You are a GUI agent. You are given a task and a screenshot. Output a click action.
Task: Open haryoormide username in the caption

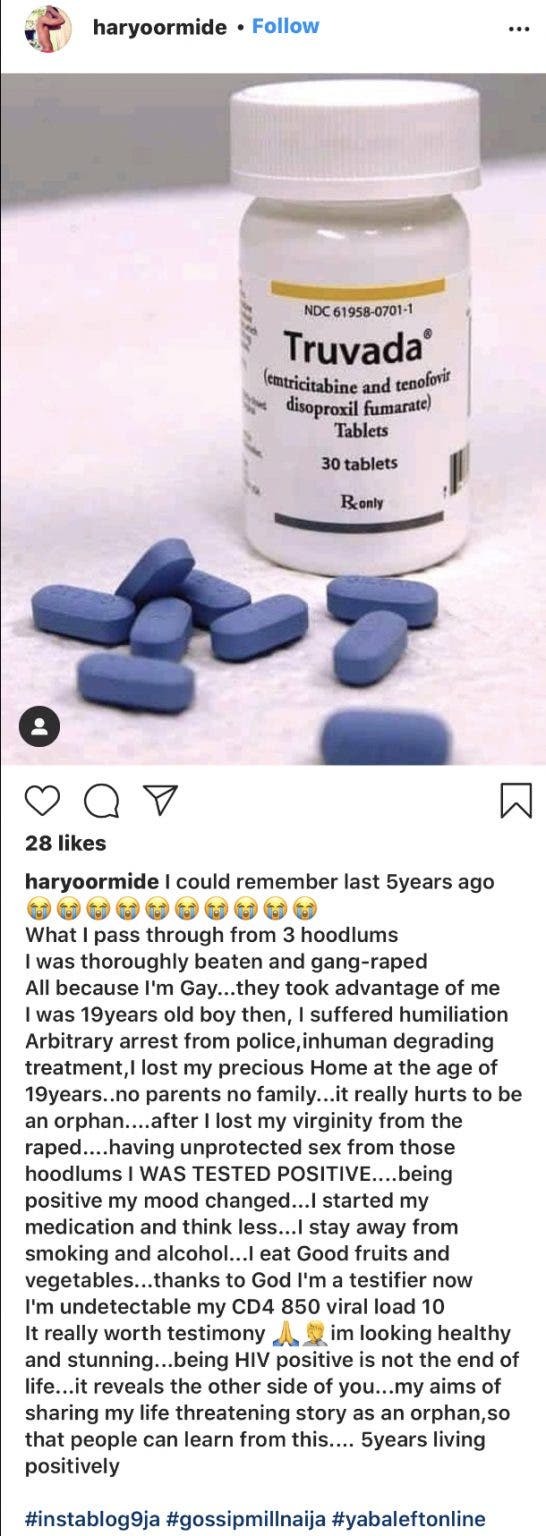point(92,882)
